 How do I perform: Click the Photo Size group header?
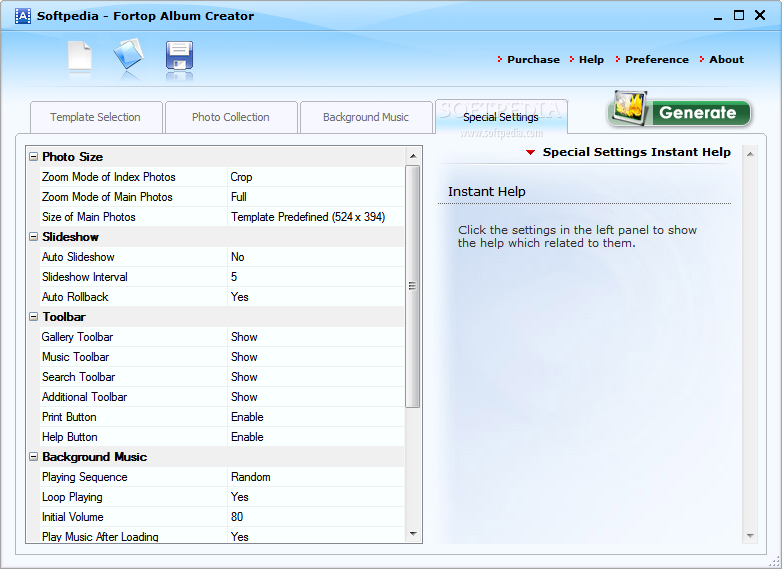point(216,157)
